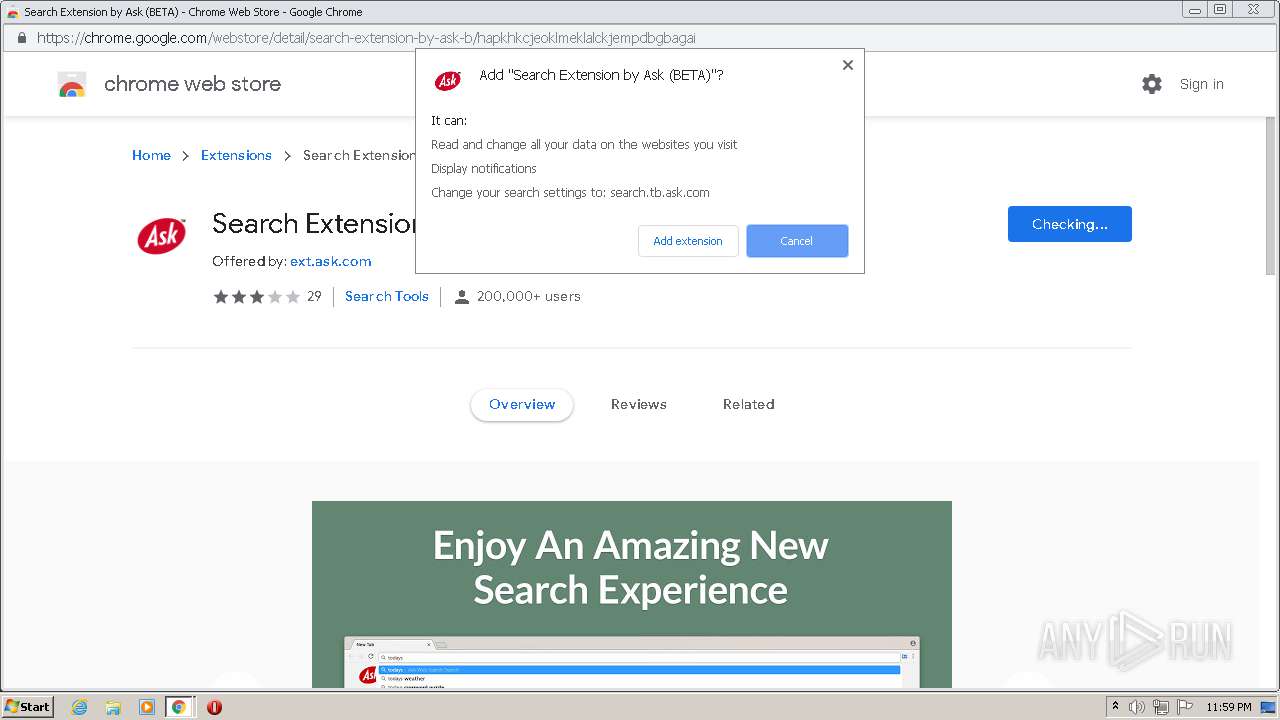Go to Home breadcrumb link
The image size is (1280, 720).
tap(151, 155)
